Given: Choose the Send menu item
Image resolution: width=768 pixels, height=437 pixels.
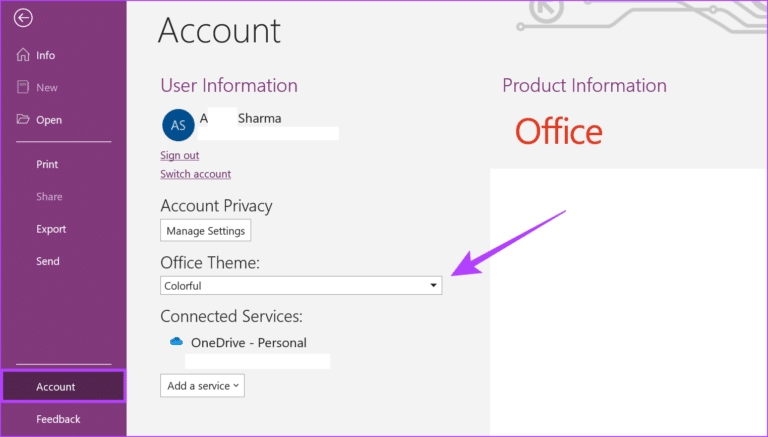Looking at the screenshot, I should (48, 261).
